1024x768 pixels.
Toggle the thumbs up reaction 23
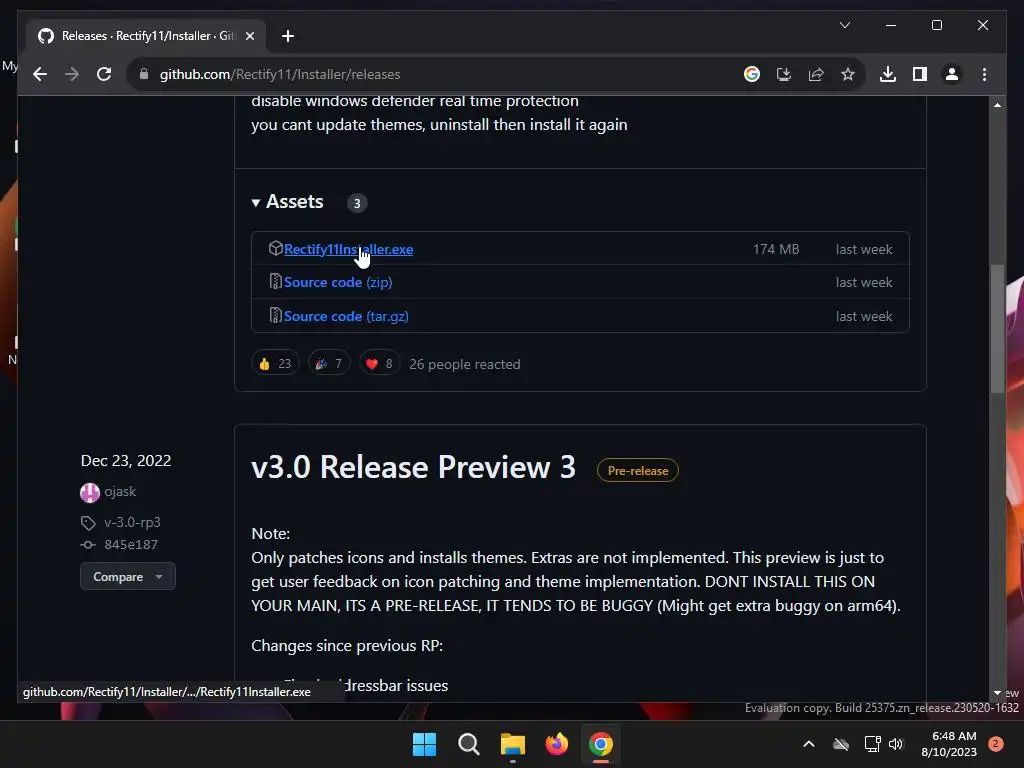275,364
